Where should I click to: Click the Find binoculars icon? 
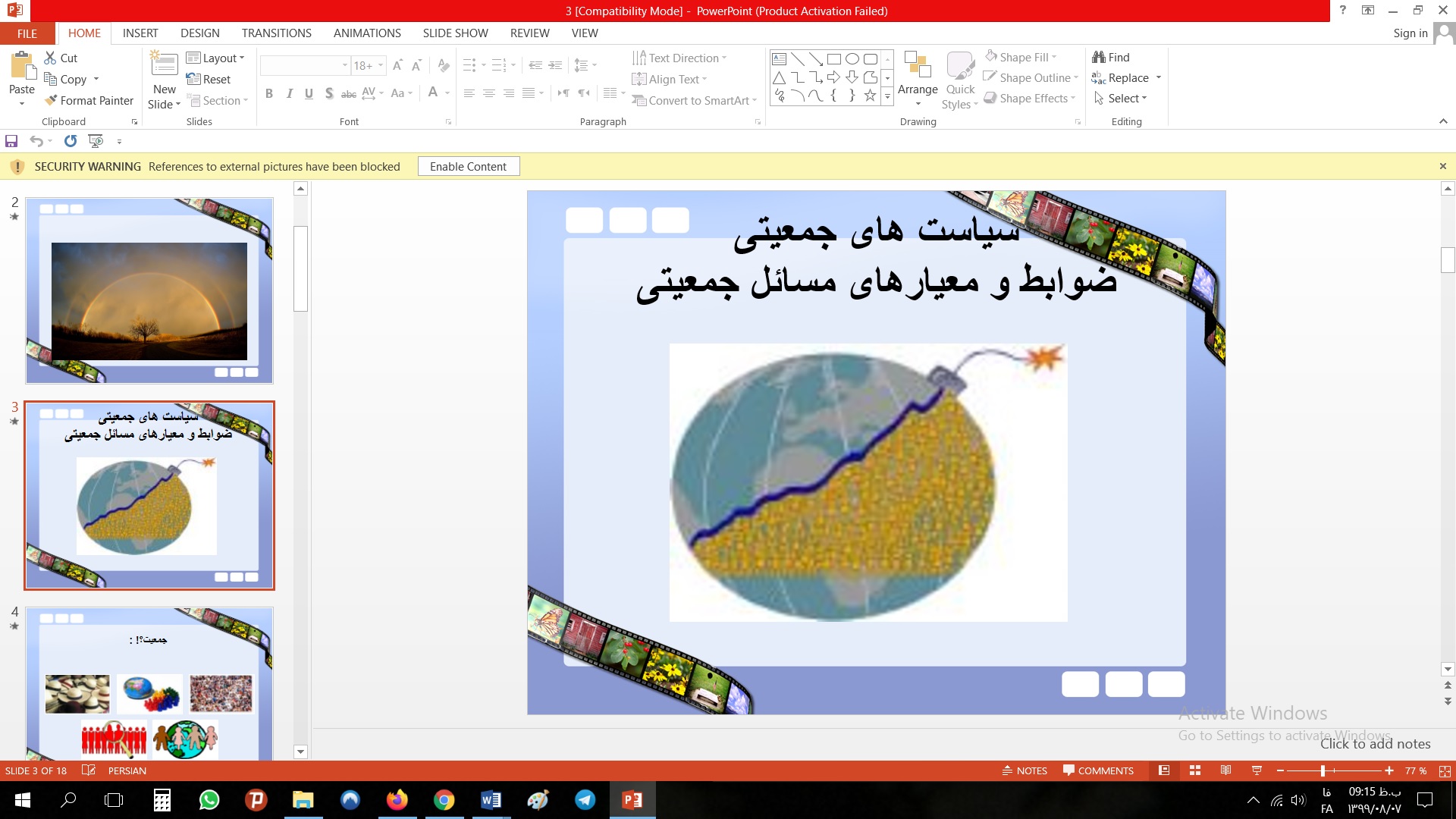tap(1098, 57)
